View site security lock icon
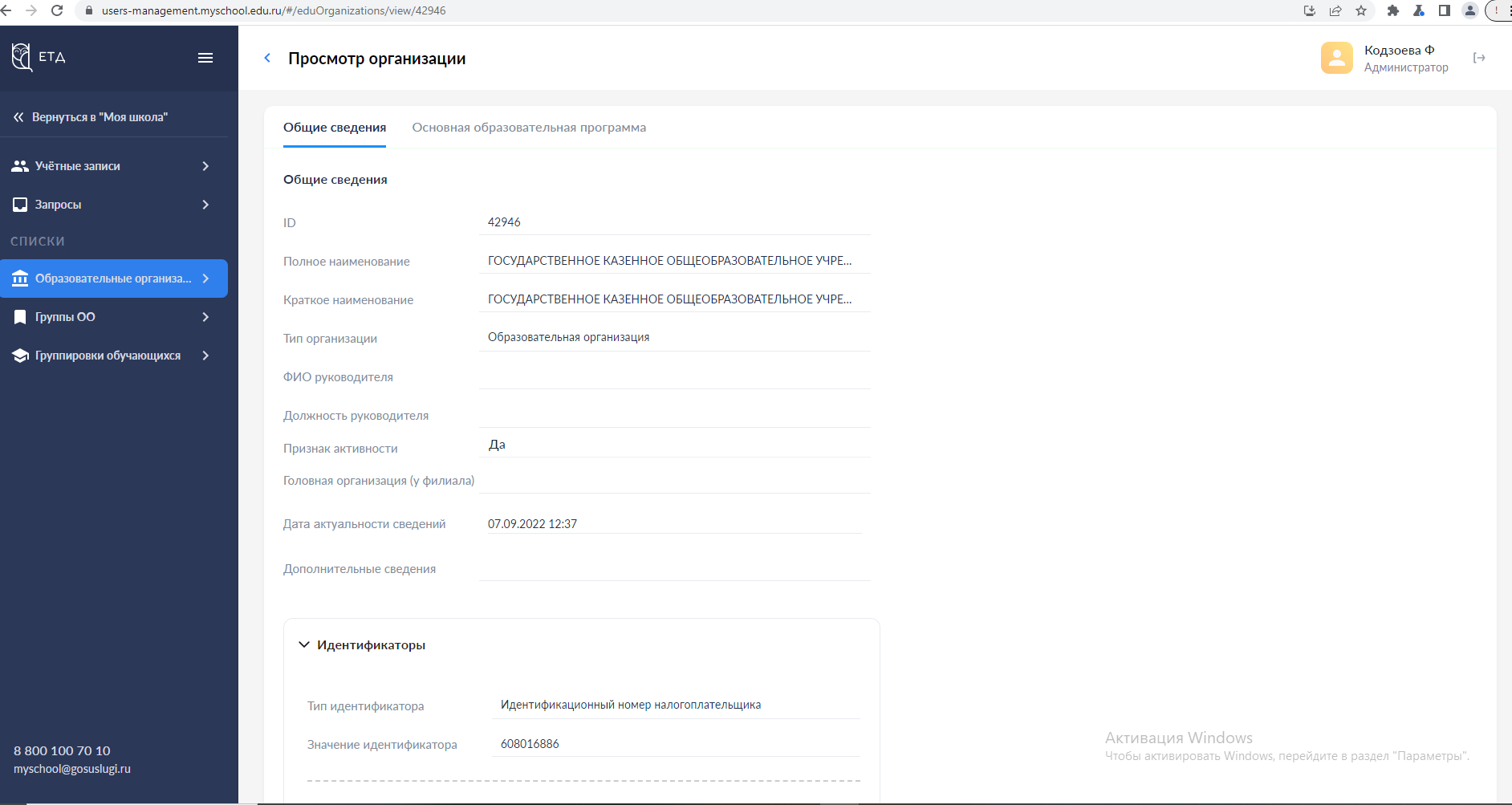This screenshot has width=1512, height=805. [x=89, y=10]
